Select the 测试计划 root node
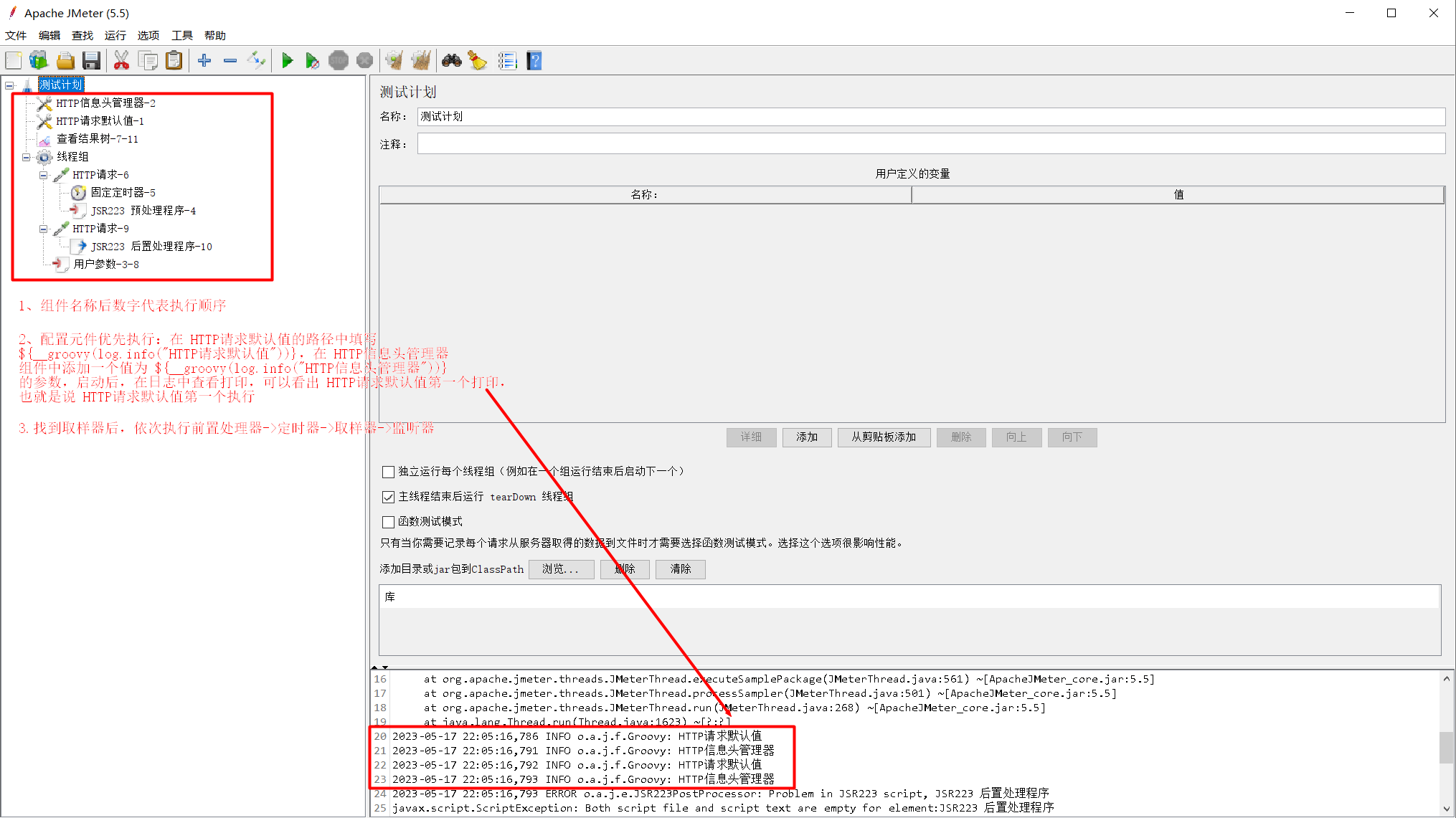This screenshot has width=1456, height=818. click(61, 85)
